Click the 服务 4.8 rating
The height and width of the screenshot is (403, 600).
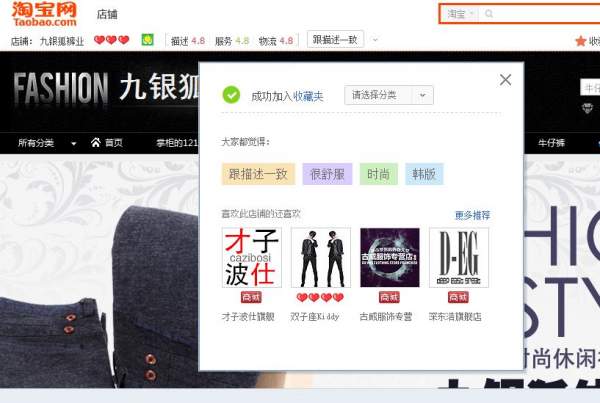[x=232, y=41]
